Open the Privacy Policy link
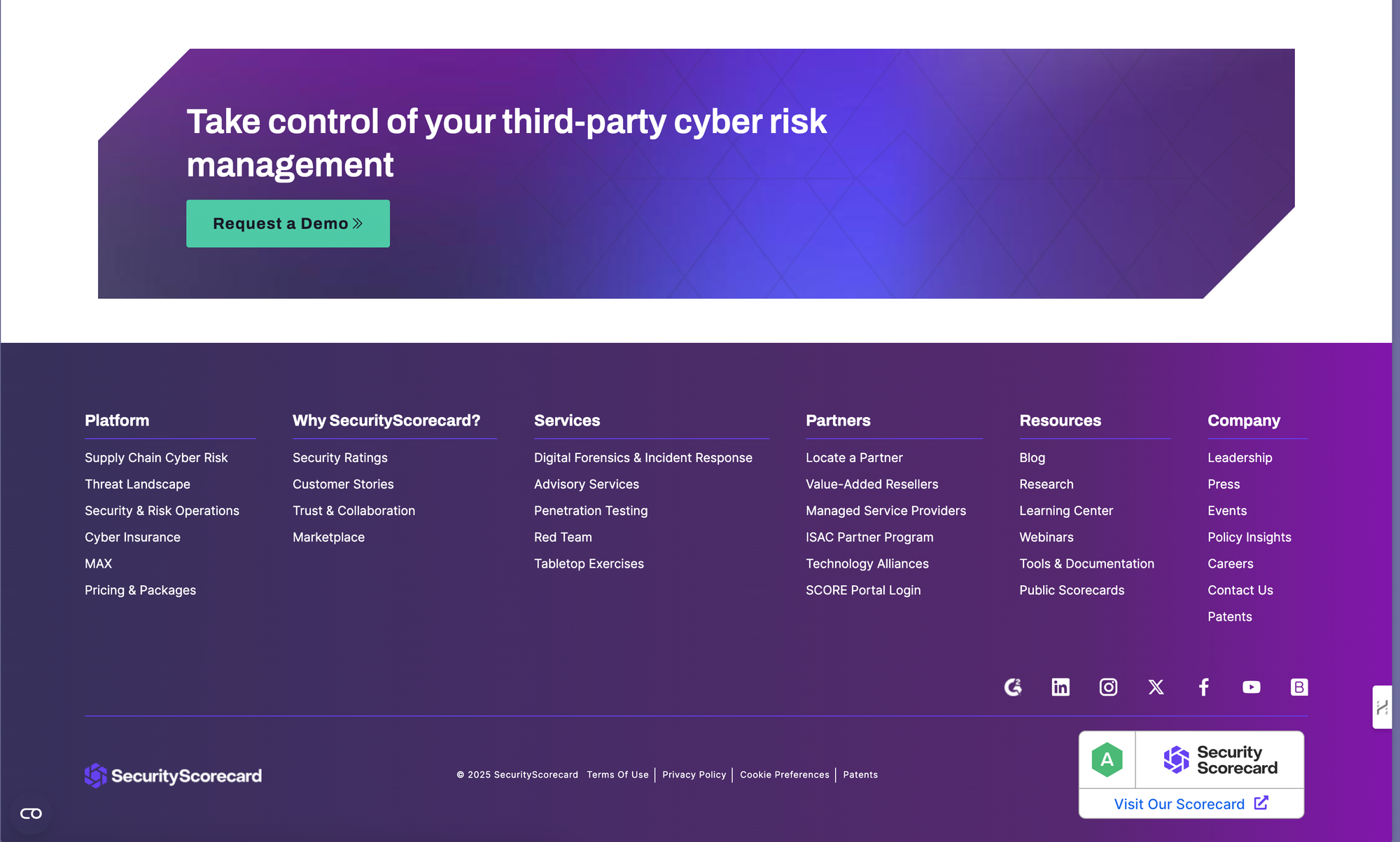Screen dimensions: 1400x842 (694, 775)
